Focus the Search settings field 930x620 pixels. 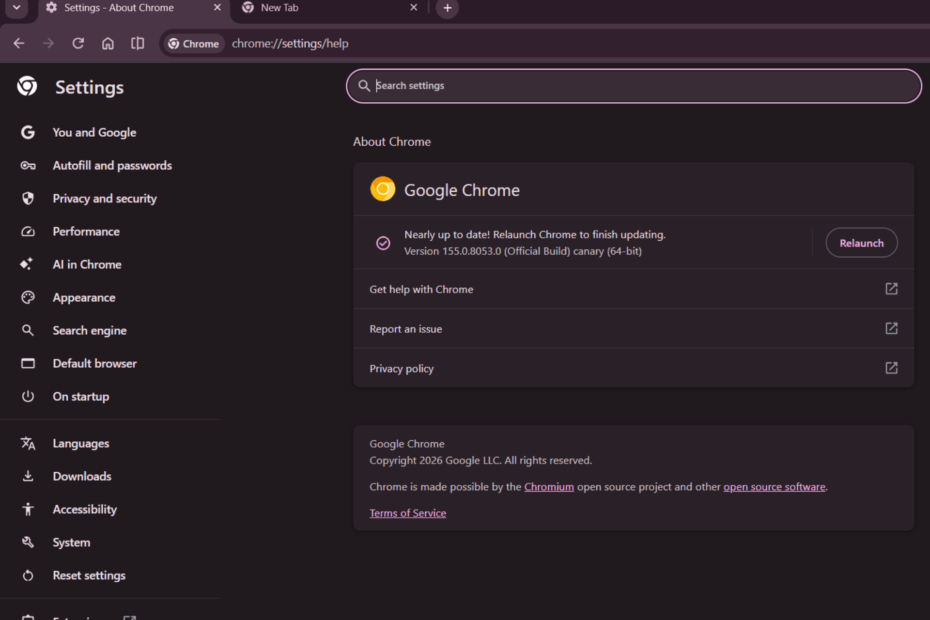click(633, 86)
